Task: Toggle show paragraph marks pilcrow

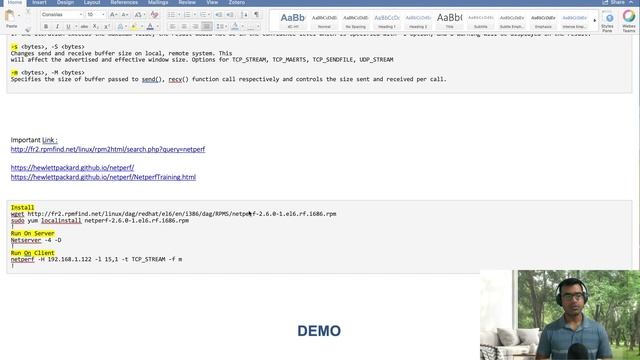Action: pyautogui.click(x=256, y=15)
